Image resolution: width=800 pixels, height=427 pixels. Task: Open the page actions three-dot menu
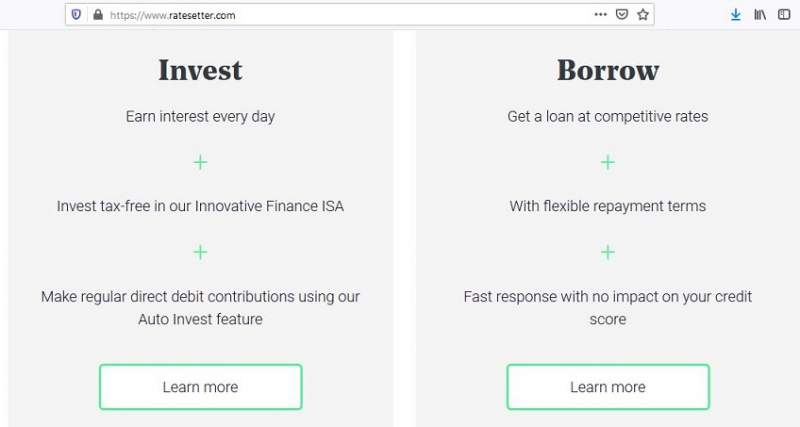[x=601, y=15]
